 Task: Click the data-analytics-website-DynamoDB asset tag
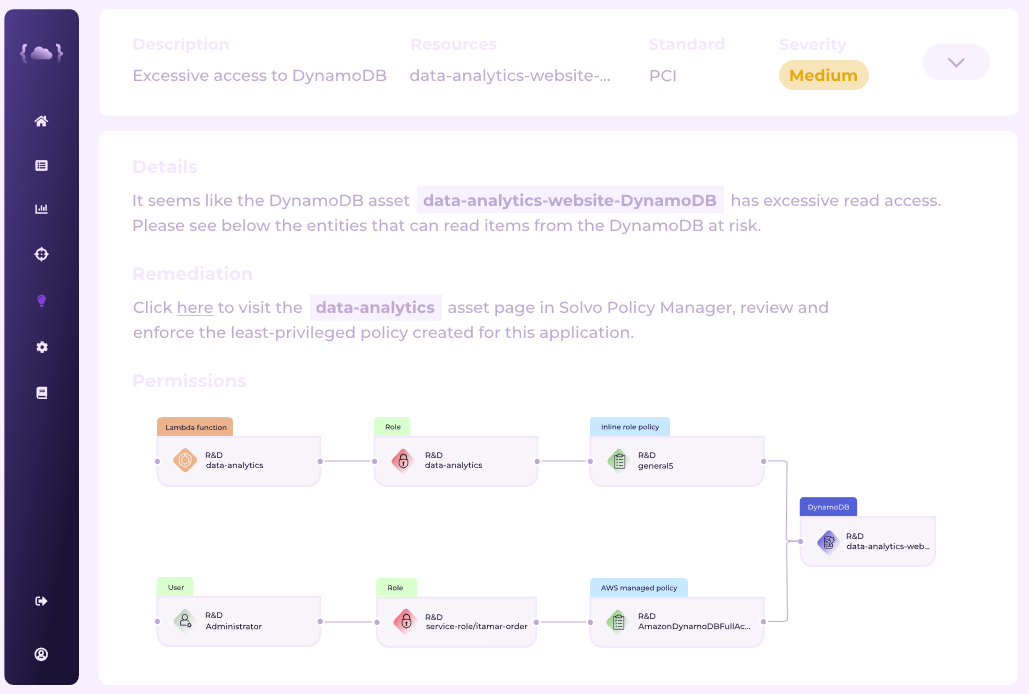(x=570, y=200)
